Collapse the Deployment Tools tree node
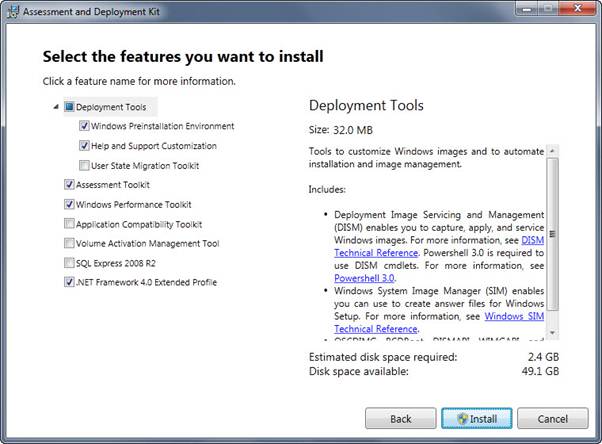Image resolution: width=602 pixels, height=444 pixels. click(x=56, y=107)
